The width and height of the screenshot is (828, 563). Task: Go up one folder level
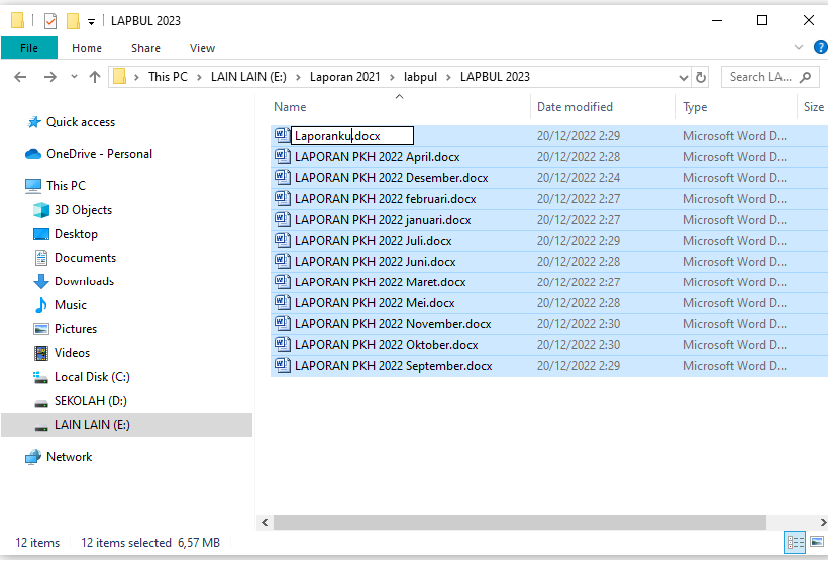(95, 77)
